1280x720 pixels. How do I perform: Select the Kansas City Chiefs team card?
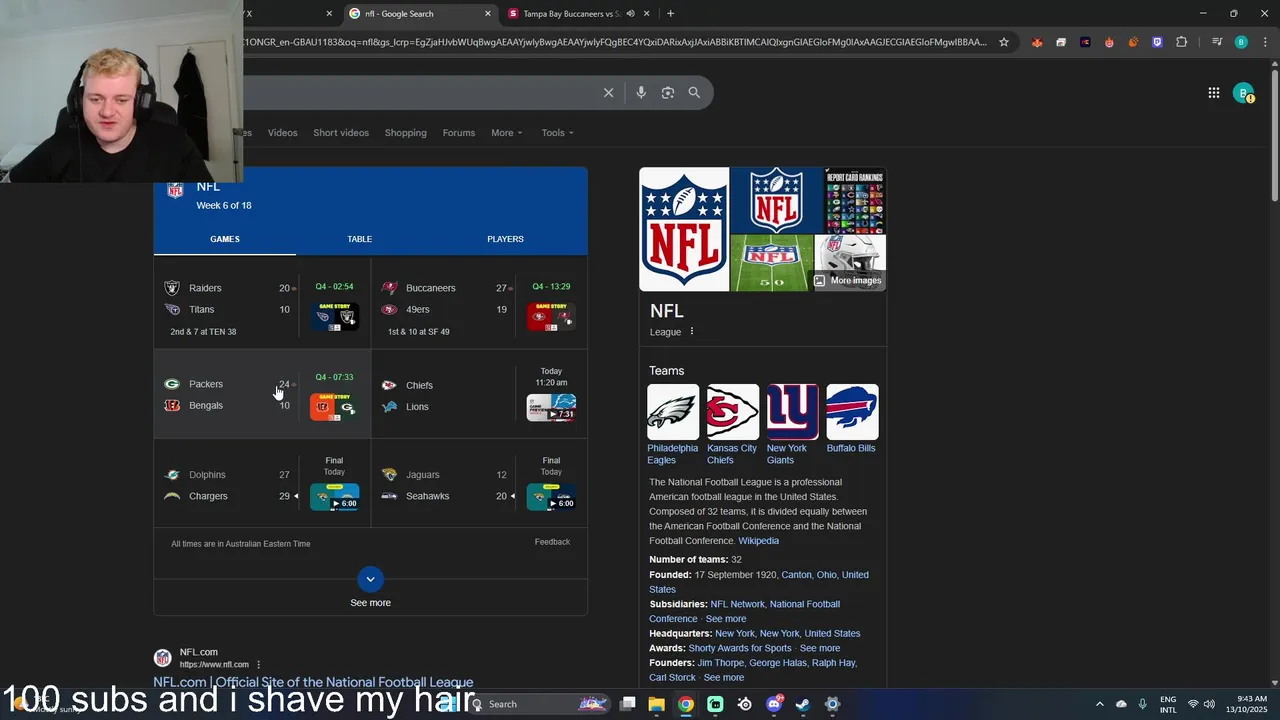732,425
